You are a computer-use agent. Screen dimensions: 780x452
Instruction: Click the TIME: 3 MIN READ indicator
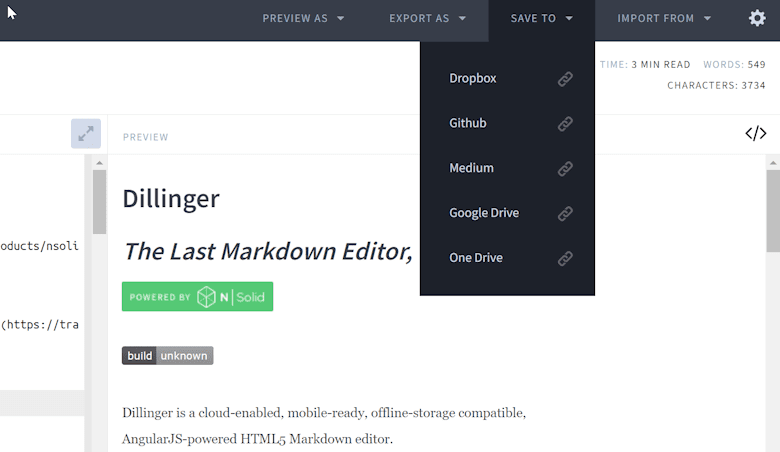point(645,65)
